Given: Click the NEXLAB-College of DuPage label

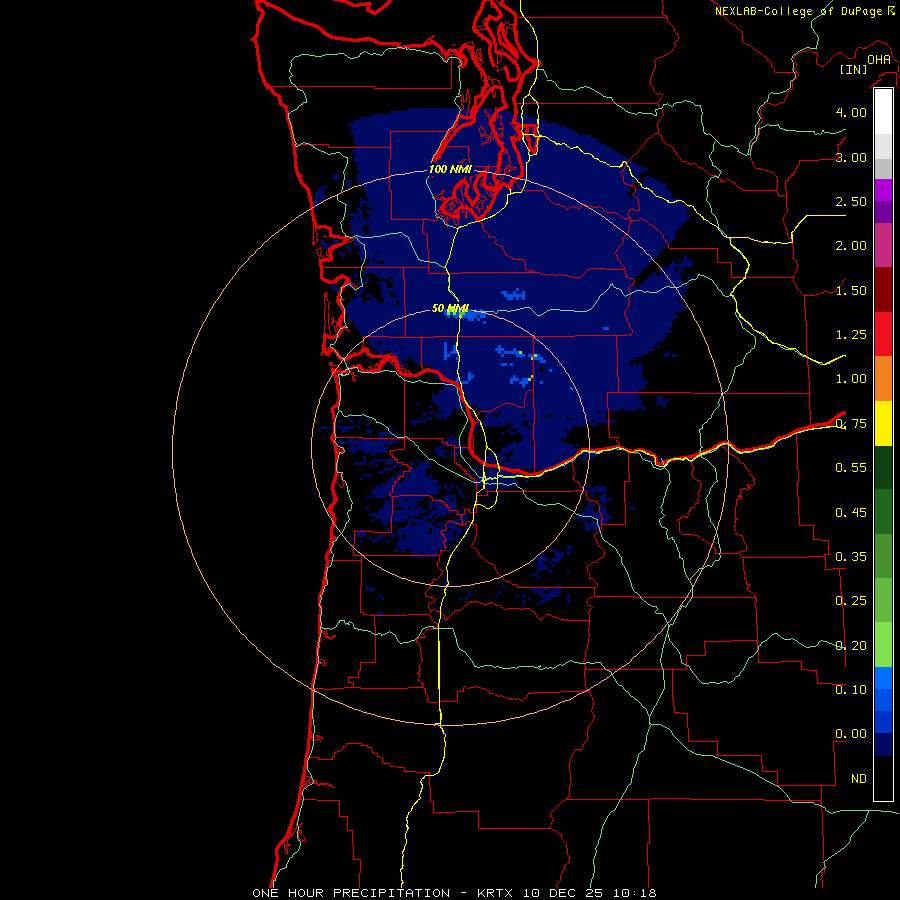Looking at the screenshot, I should click(798, 11).
